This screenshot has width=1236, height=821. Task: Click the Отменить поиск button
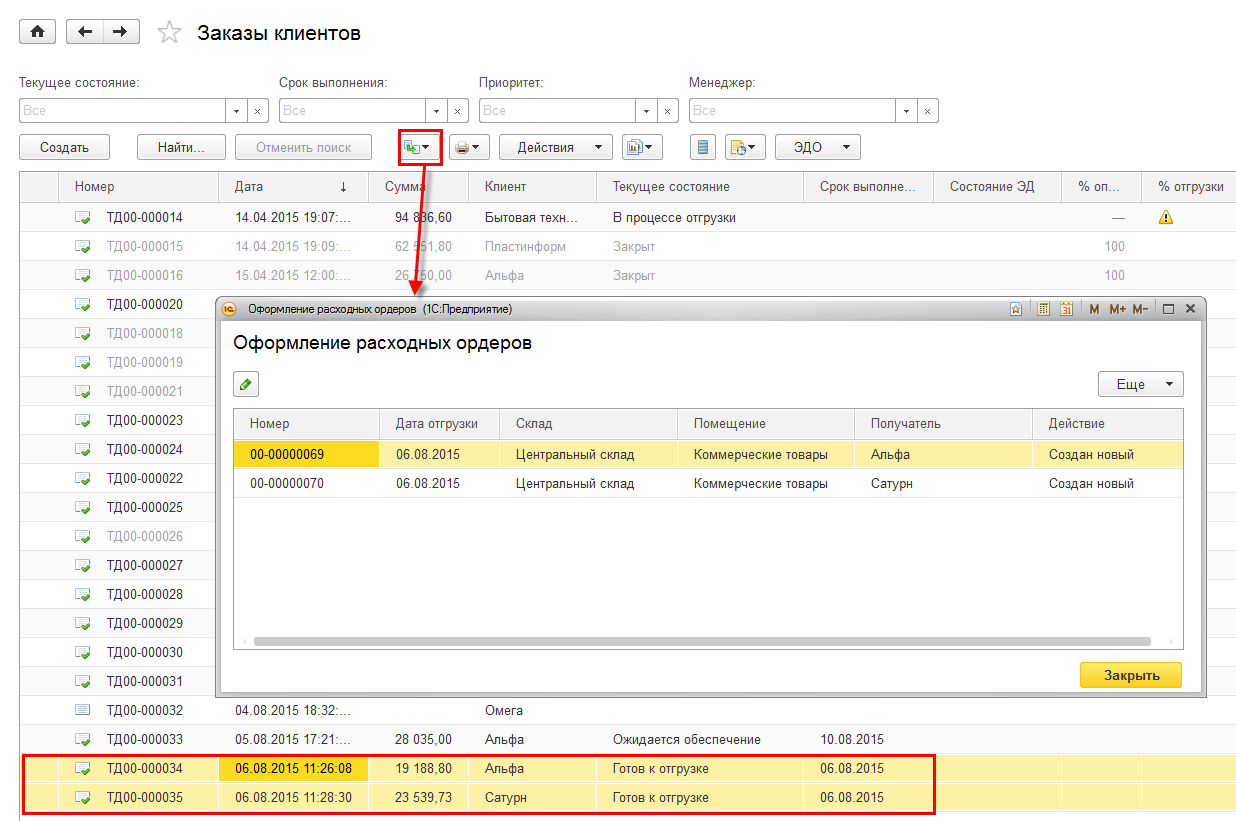tap(304, 147)
